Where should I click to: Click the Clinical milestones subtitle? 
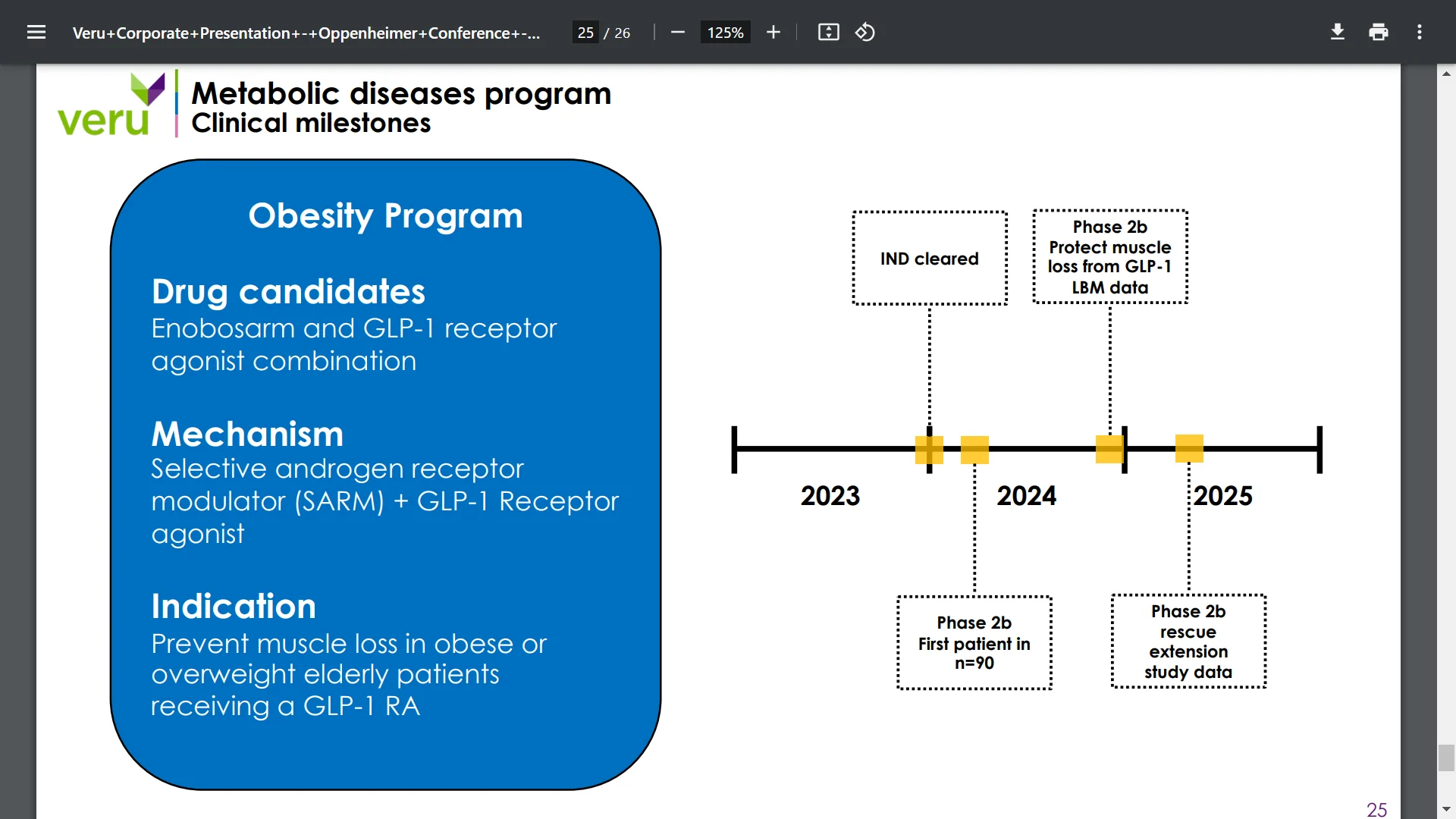coord(311,124)
